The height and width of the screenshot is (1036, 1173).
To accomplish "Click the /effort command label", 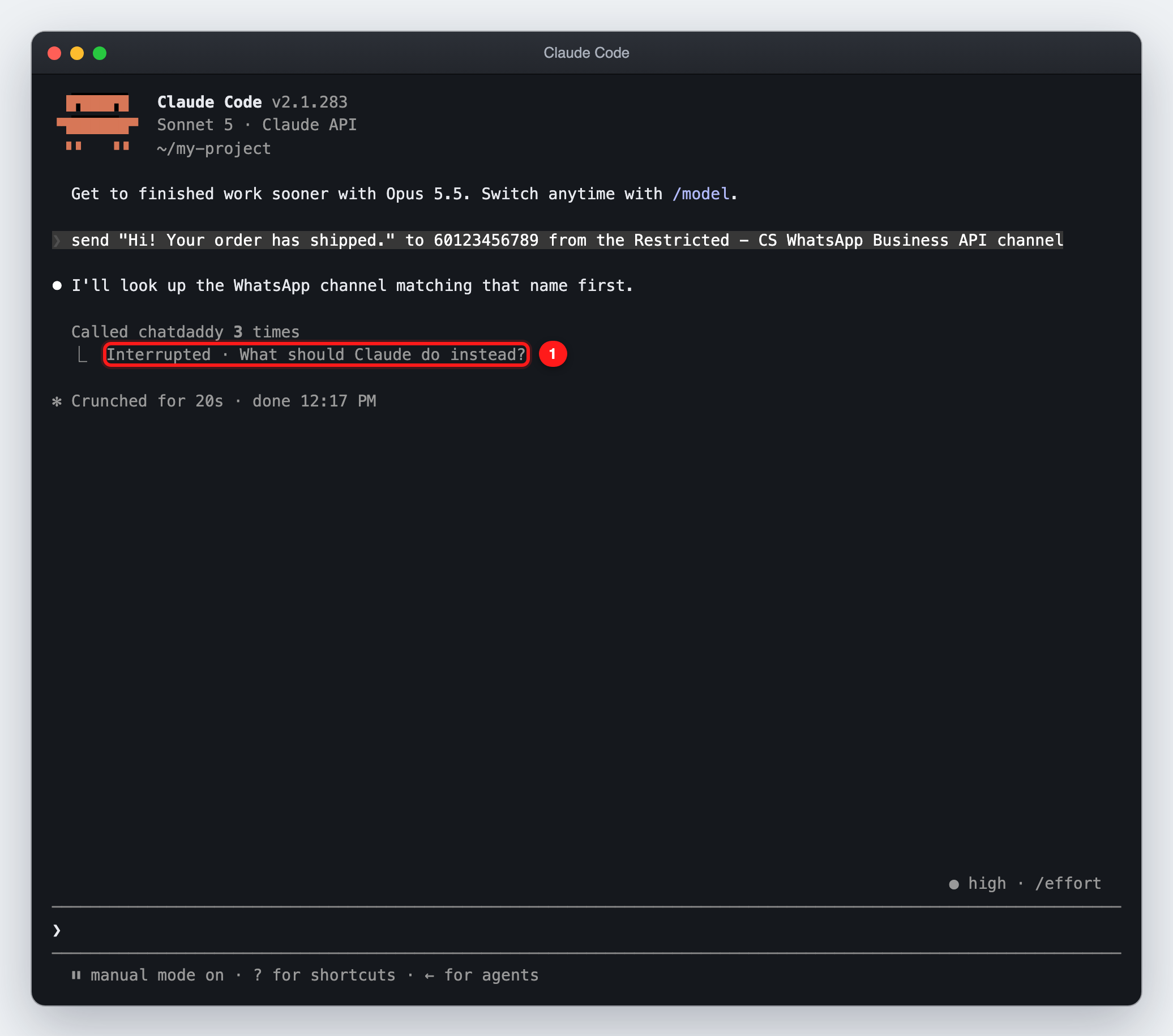I will pyautogui.click(x=1068, y=883).
